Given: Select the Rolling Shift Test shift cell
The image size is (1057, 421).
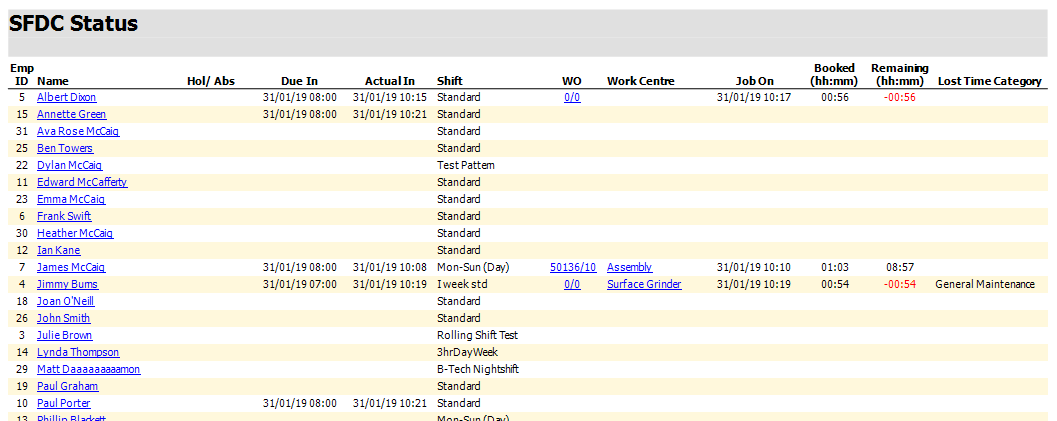Looking at the screenshot, I should pyautogui.click(x=477, y=335).
